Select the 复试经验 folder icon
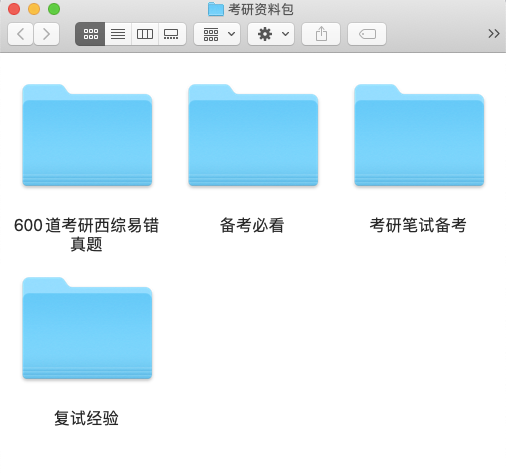506x473 pixels. click(87, 328)
